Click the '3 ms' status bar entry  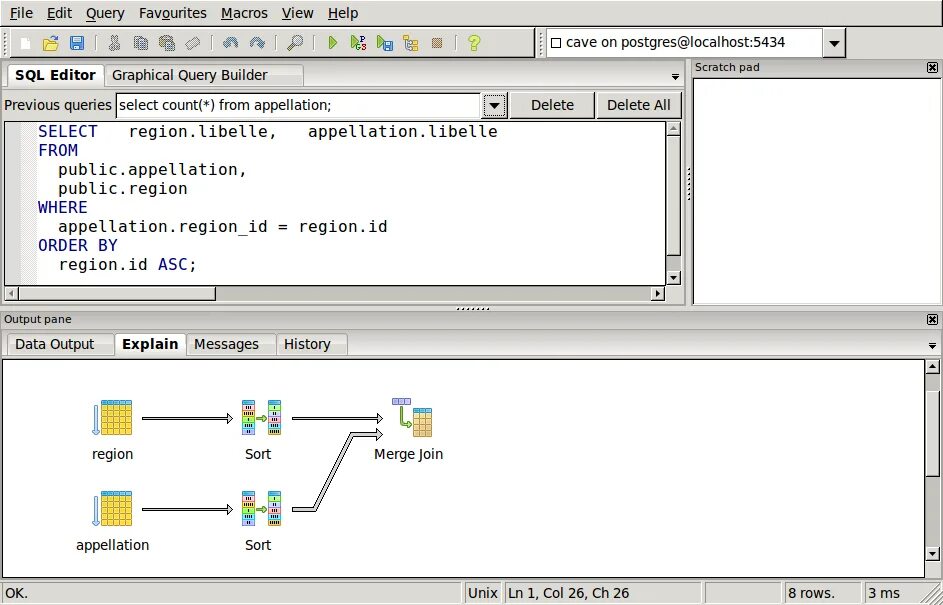[884, 593]
